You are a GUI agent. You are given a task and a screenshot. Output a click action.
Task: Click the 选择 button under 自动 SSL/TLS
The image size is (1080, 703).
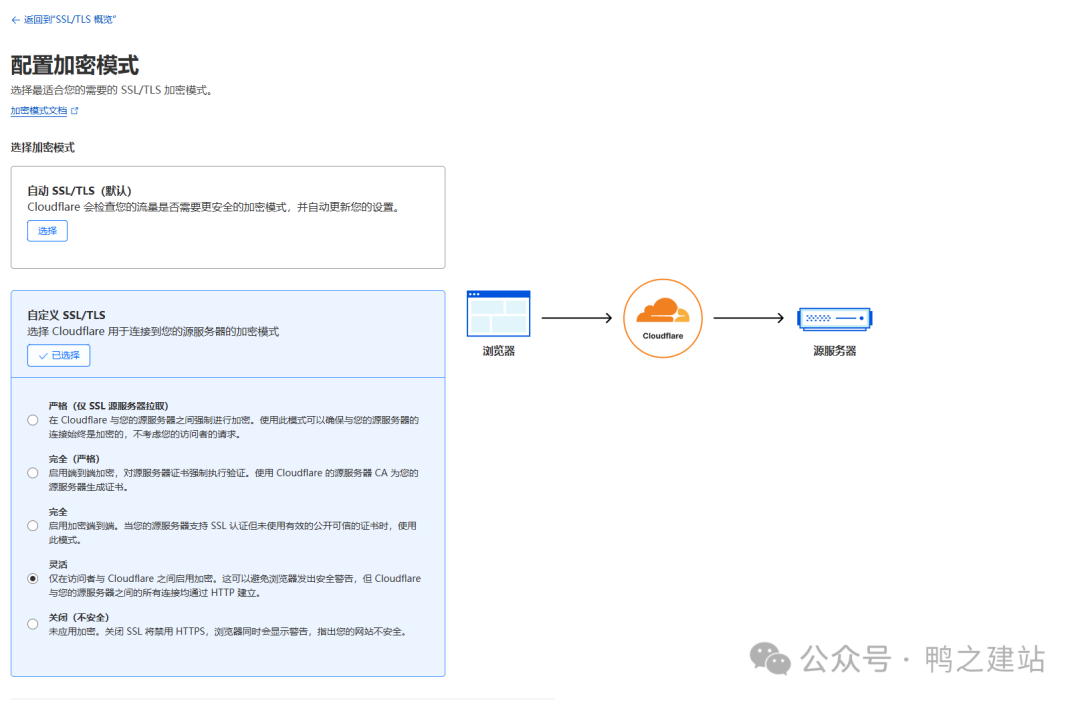(x=47, y=231)
